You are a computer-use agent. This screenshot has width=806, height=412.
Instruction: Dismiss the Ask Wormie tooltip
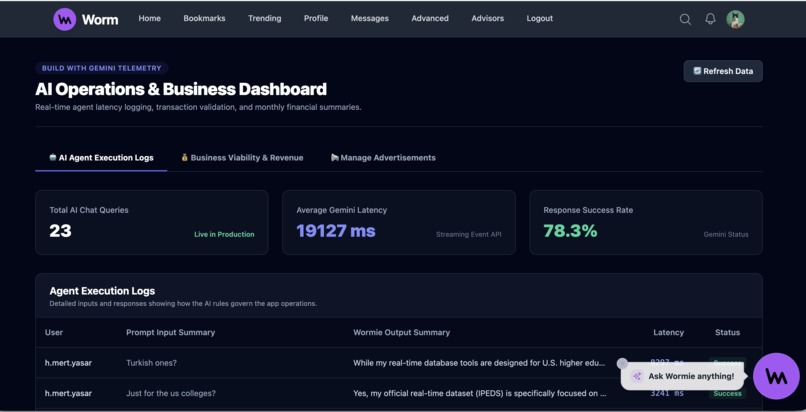click(x=622, y=364)
